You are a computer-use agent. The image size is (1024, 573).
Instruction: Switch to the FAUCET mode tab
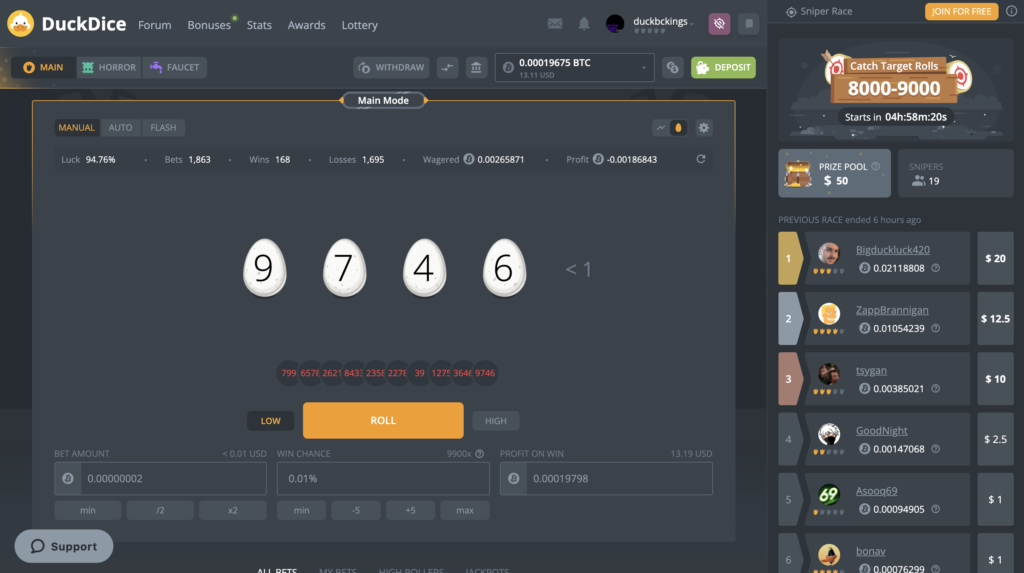pos(174,67)
